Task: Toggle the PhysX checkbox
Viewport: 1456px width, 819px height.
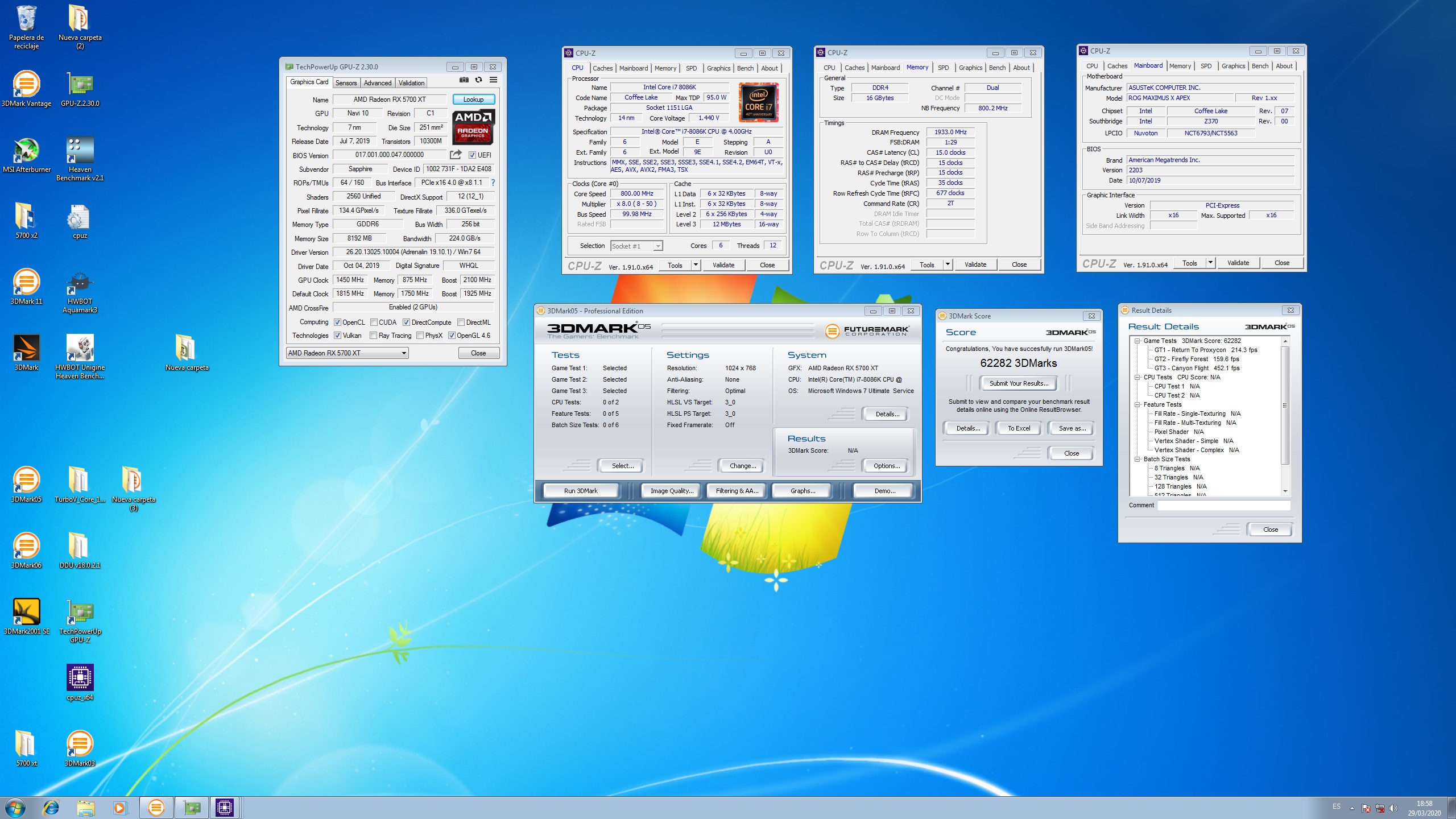Action: click(420, 336)
